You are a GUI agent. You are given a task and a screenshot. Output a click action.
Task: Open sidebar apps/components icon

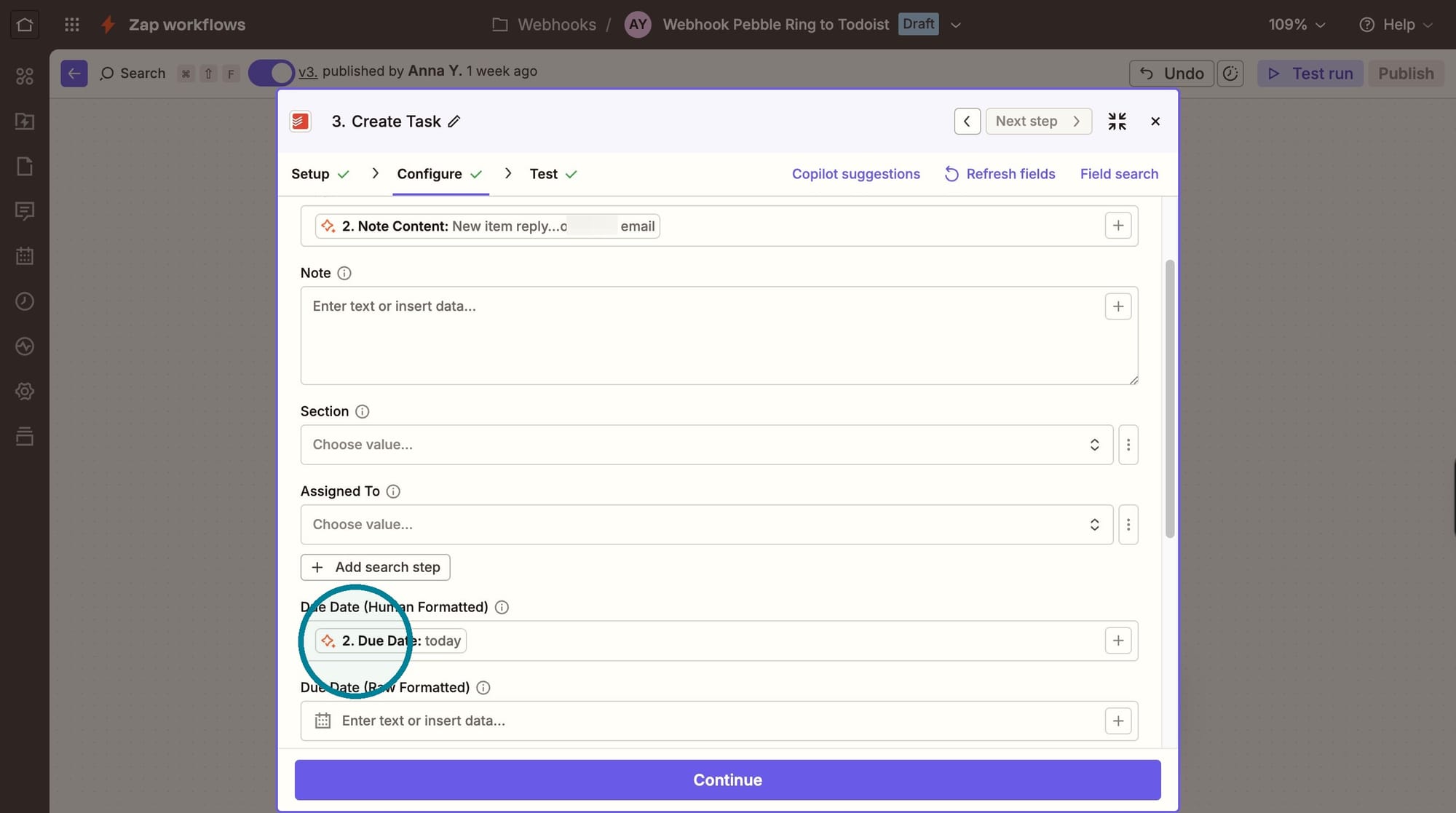tap(25, 76)
